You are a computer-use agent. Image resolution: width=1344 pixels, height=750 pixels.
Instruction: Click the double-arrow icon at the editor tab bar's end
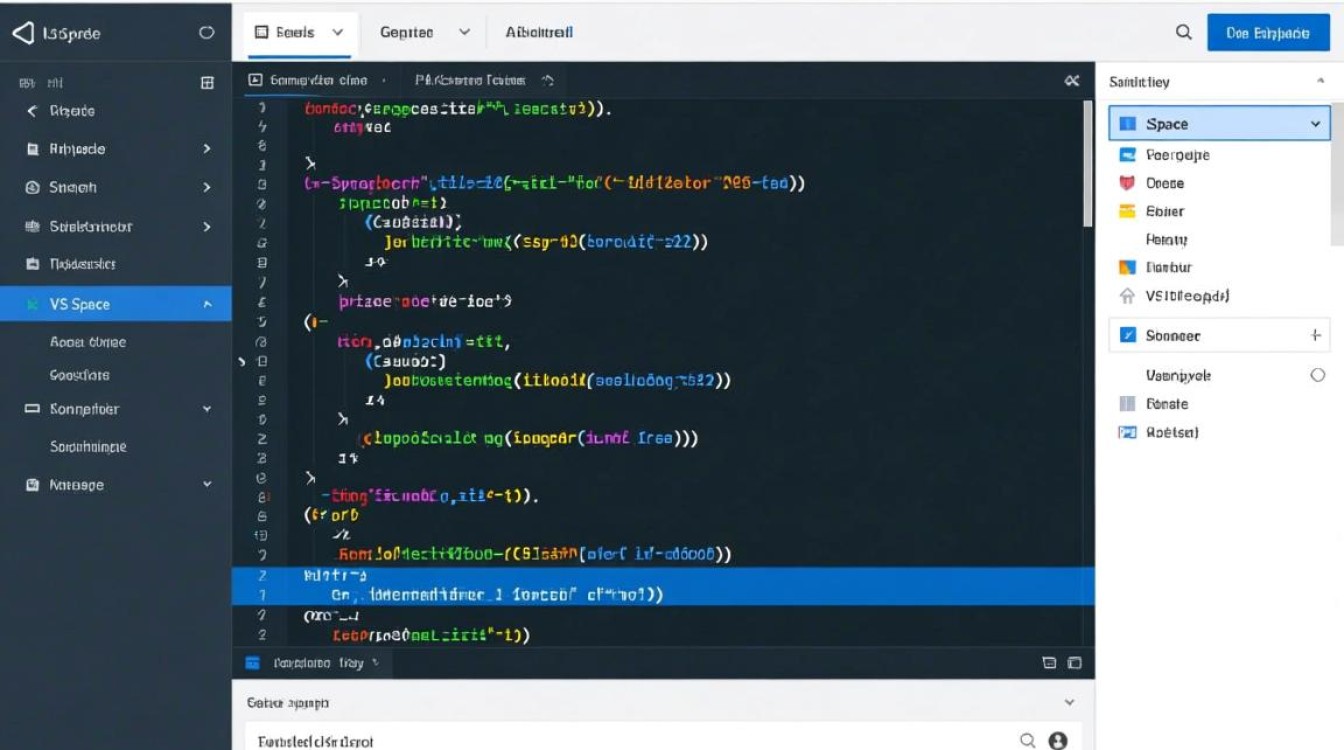coord(1072,81)
